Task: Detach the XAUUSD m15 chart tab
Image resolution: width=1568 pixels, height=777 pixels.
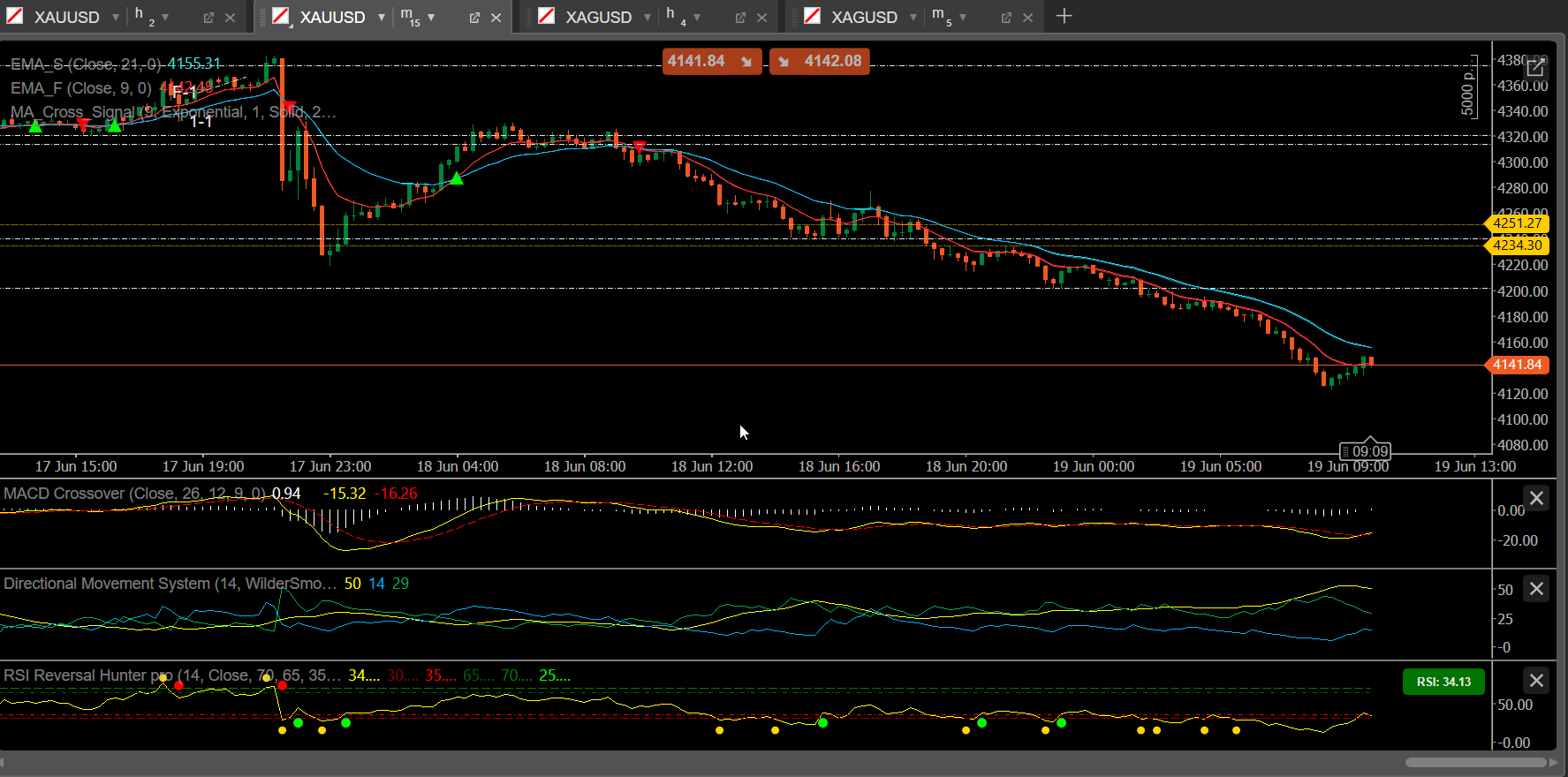Action: click(x=474, y=18)
